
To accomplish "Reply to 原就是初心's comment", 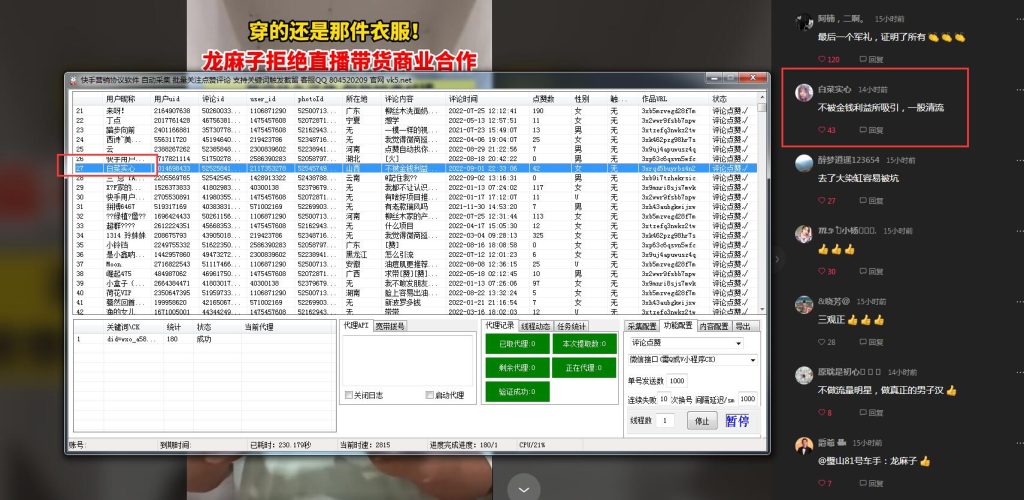I will click(871, 413).
